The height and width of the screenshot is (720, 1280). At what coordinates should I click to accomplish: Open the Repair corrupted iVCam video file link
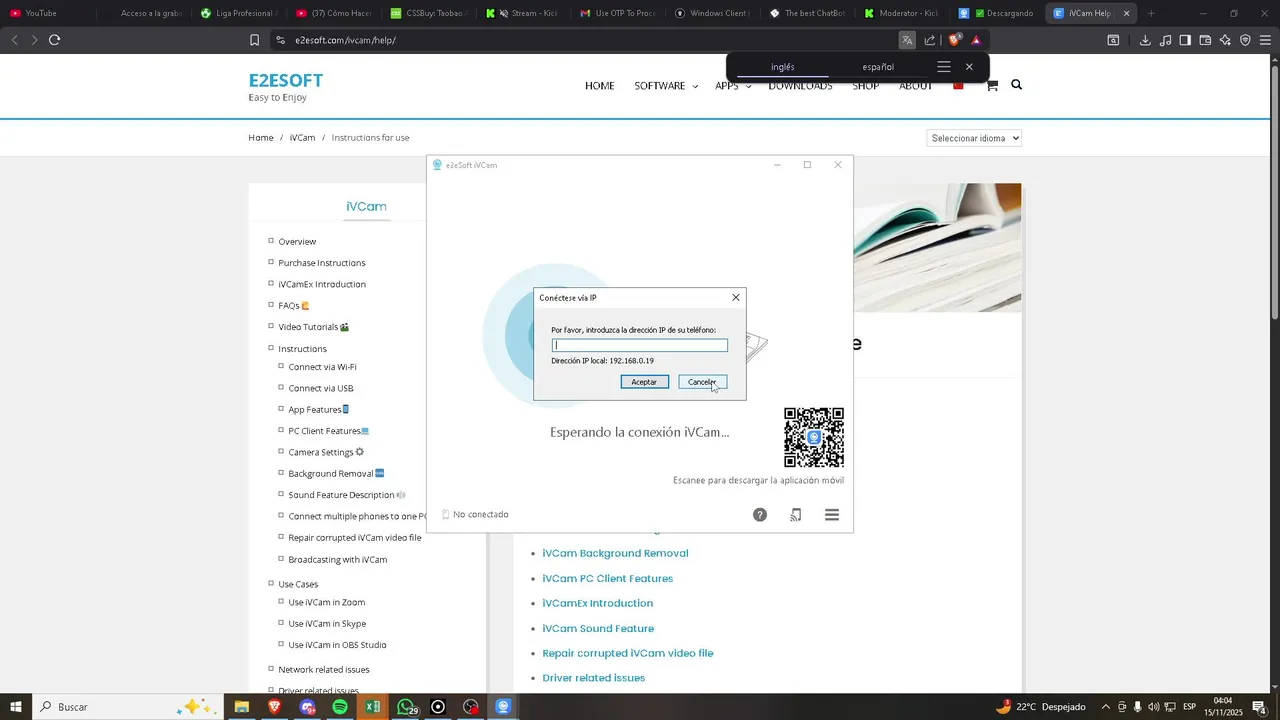pos(628,653)
